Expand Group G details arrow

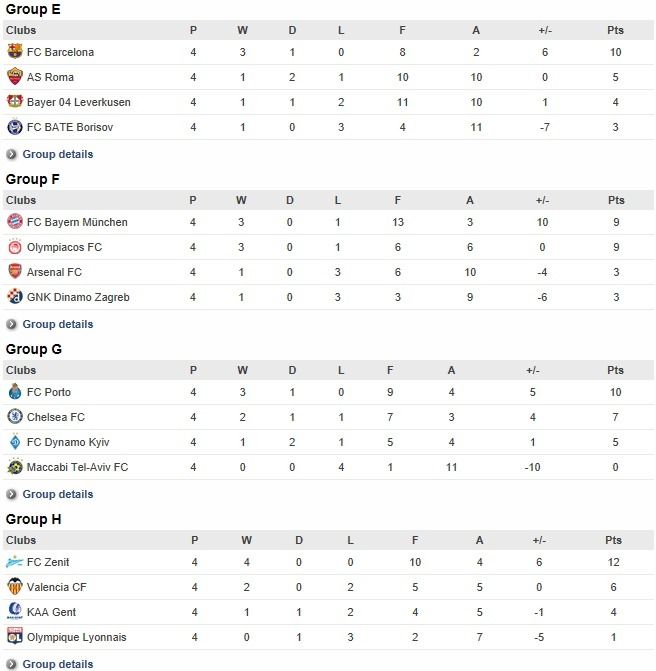[12, 494]
